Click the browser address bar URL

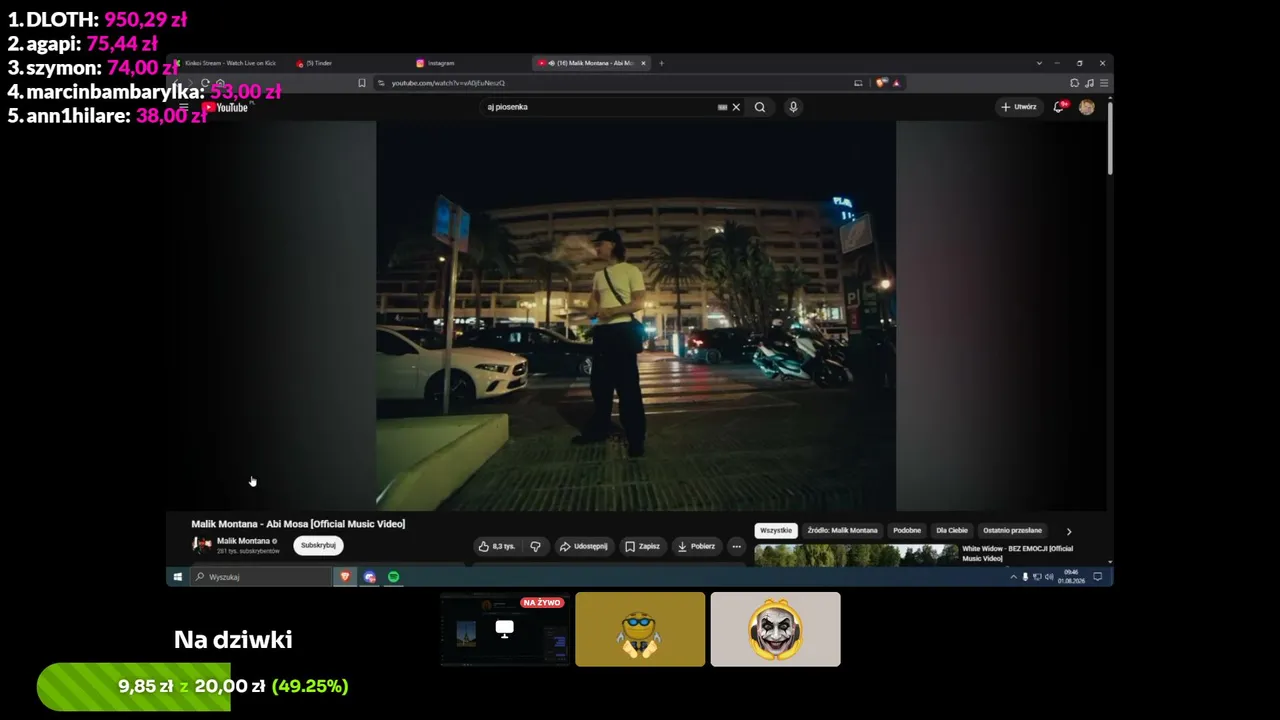(x=448, y=83)
